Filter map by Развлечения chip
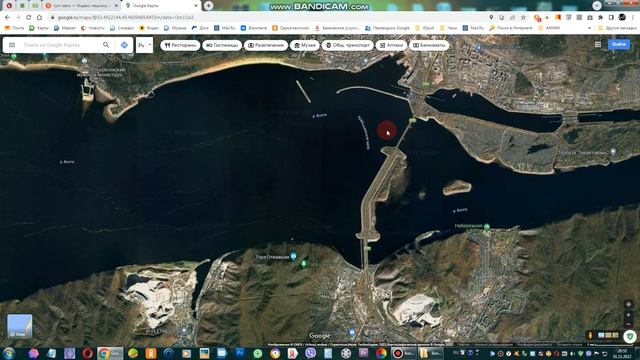The width and height of the screenshot is (640, 360). [x=266, y=45]
